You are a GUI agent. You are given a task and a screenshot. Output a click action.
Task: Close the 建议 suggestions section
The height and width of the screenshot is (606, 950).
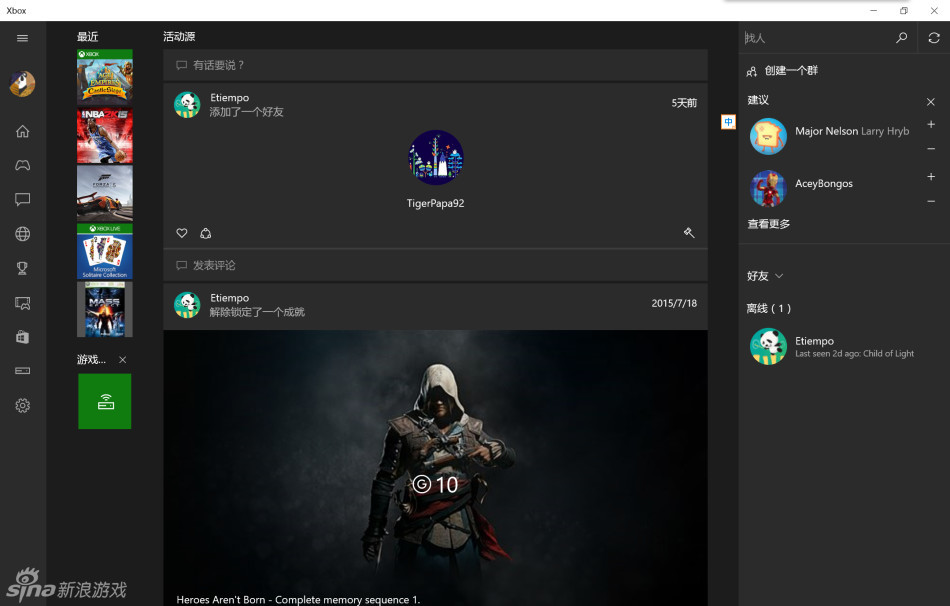[931, 102]
